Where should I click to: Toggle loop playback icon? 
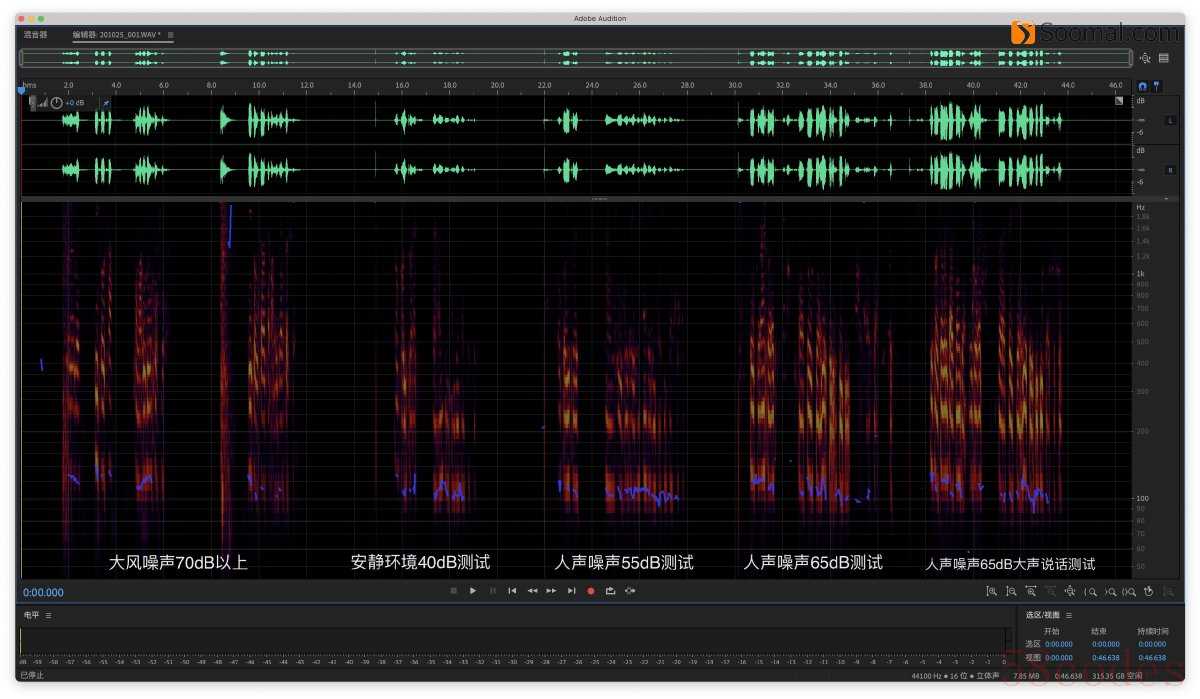610,591
